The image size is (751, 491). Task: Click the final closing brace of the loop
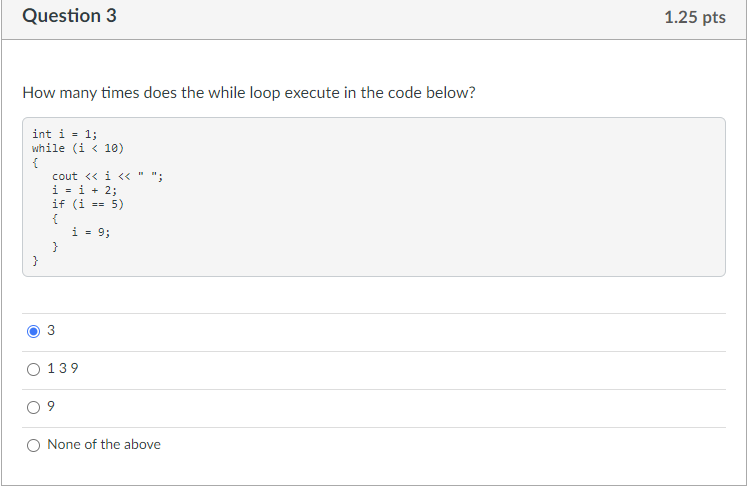35,261
